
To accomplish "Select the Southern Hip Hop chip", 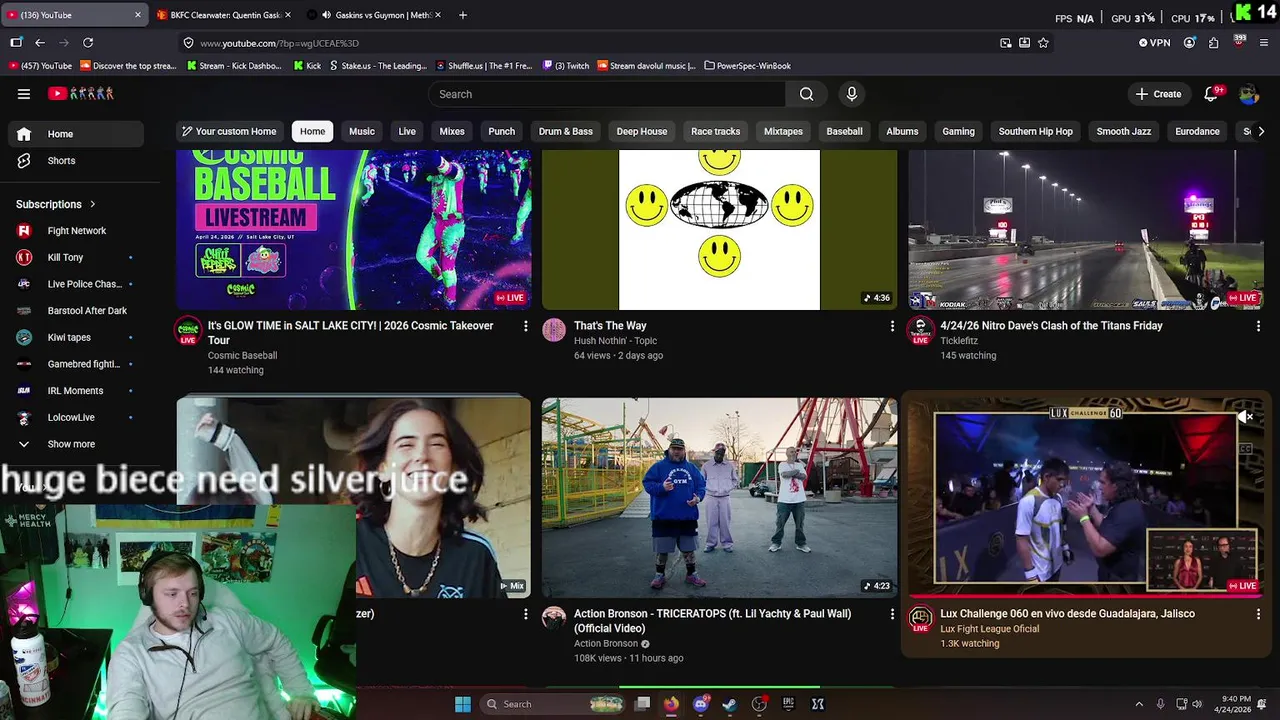I will click(1036, 131).
